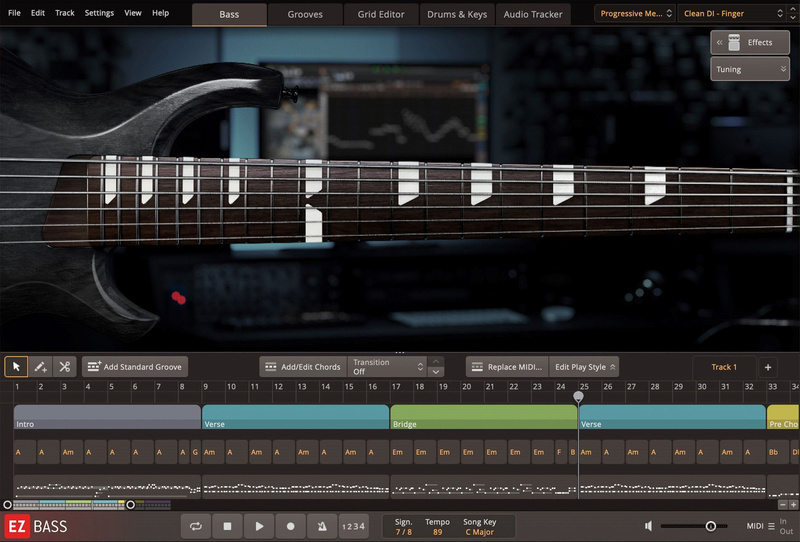Viewport: 800px width, 542px height.
Task: Click Add Standard Groove button
Action: coord(135,367)
